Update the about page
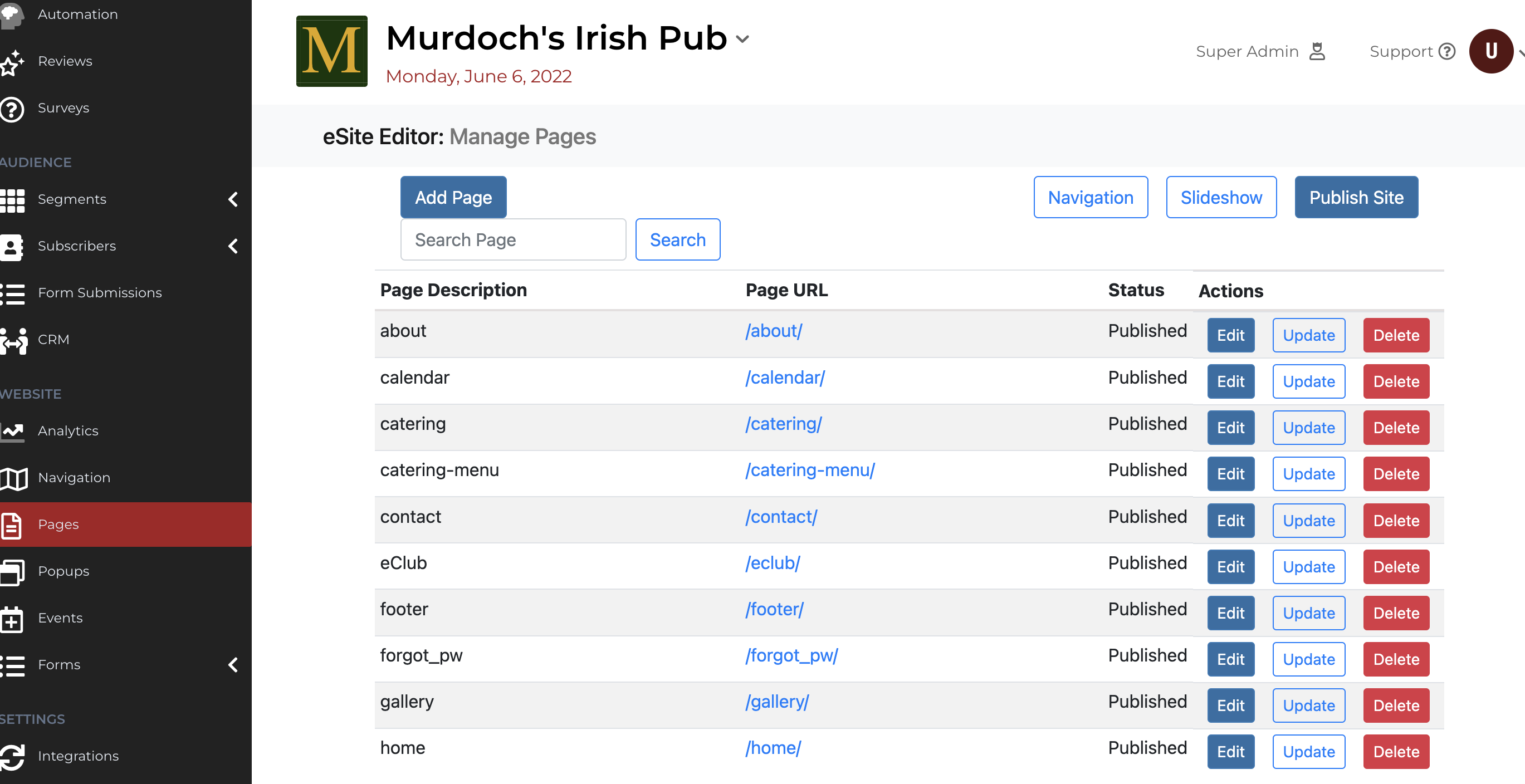This screenshot has width=1525, height=784. [1309, 336]
